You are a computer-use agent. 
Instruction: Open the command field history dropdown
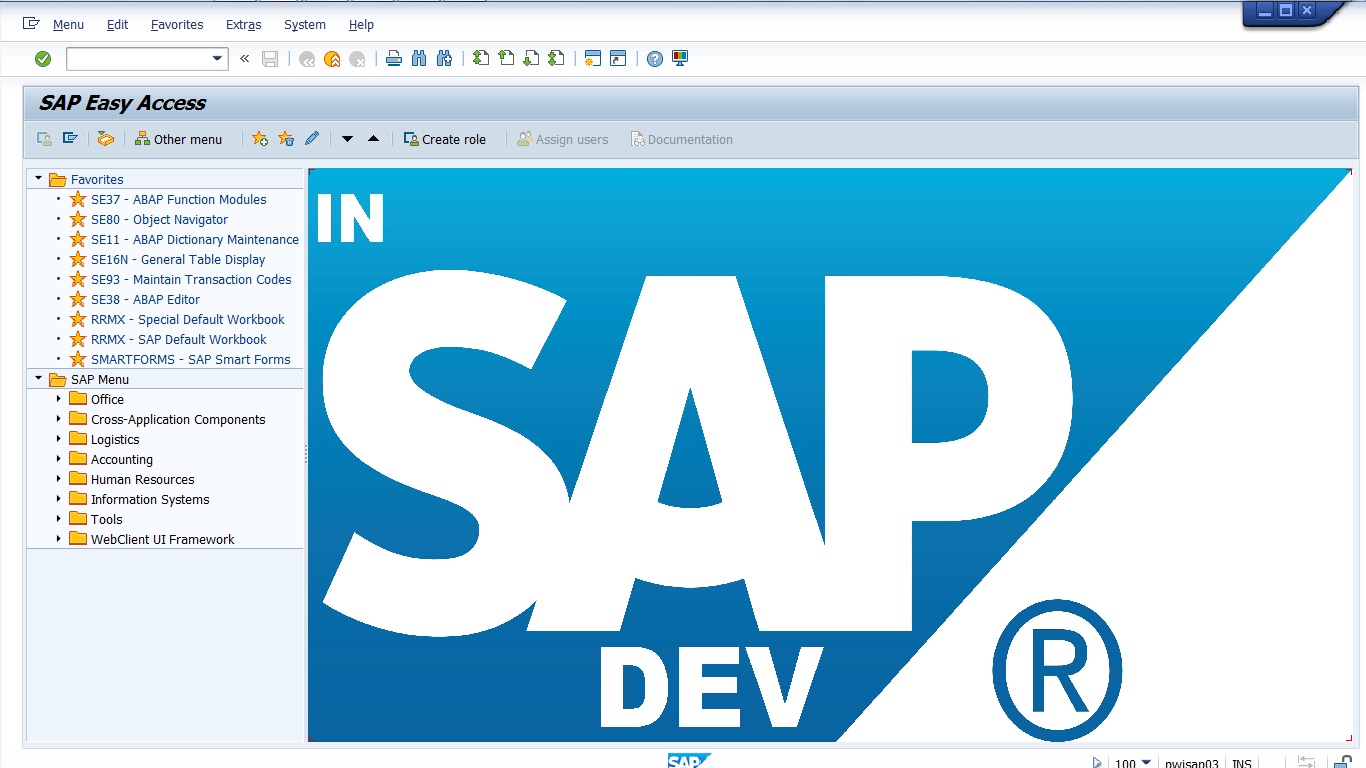[x=218, y=59]
